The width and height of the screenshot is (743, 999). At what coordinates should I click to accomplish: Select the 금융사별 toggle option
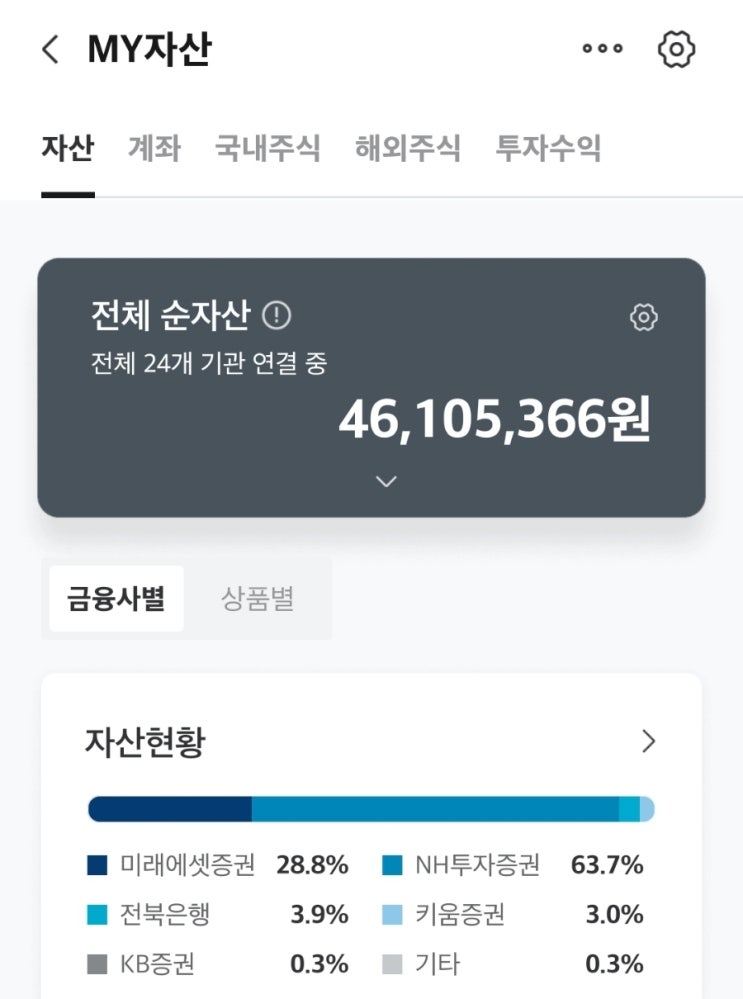tap(116, 598)
